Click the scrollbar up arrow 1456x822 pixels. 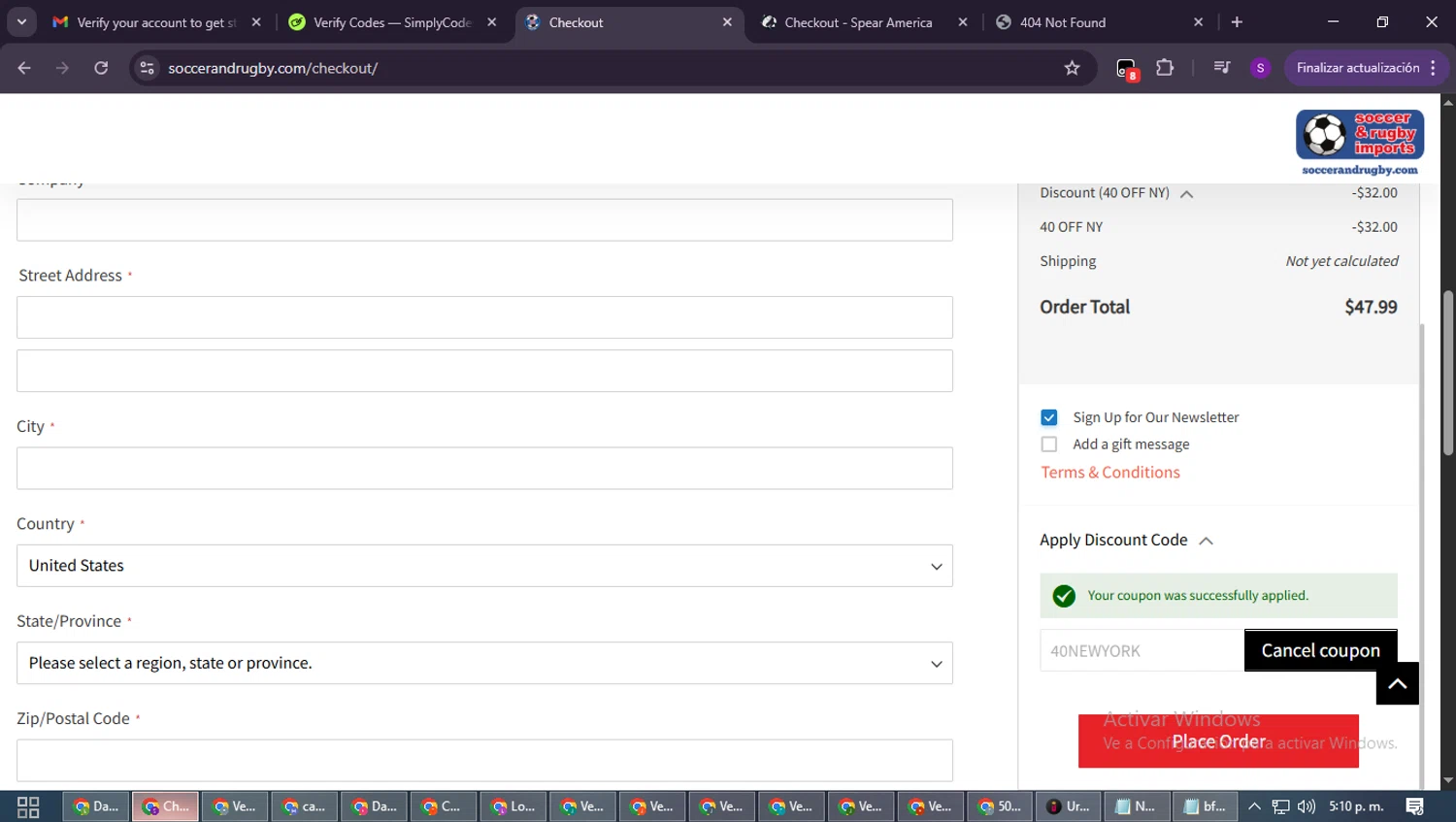click(1448, 101)
